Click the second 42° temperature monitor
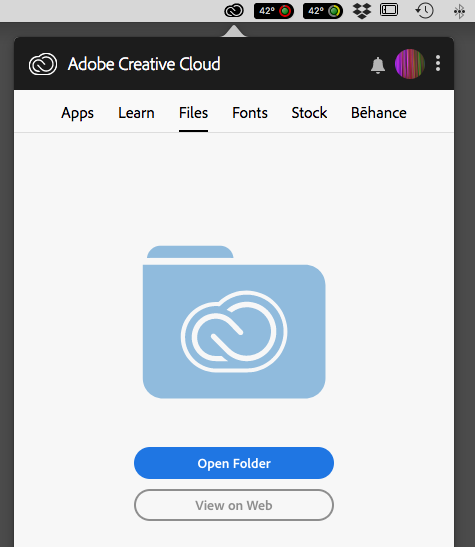This screenshot has height=547, width=475. click(323, 11)
